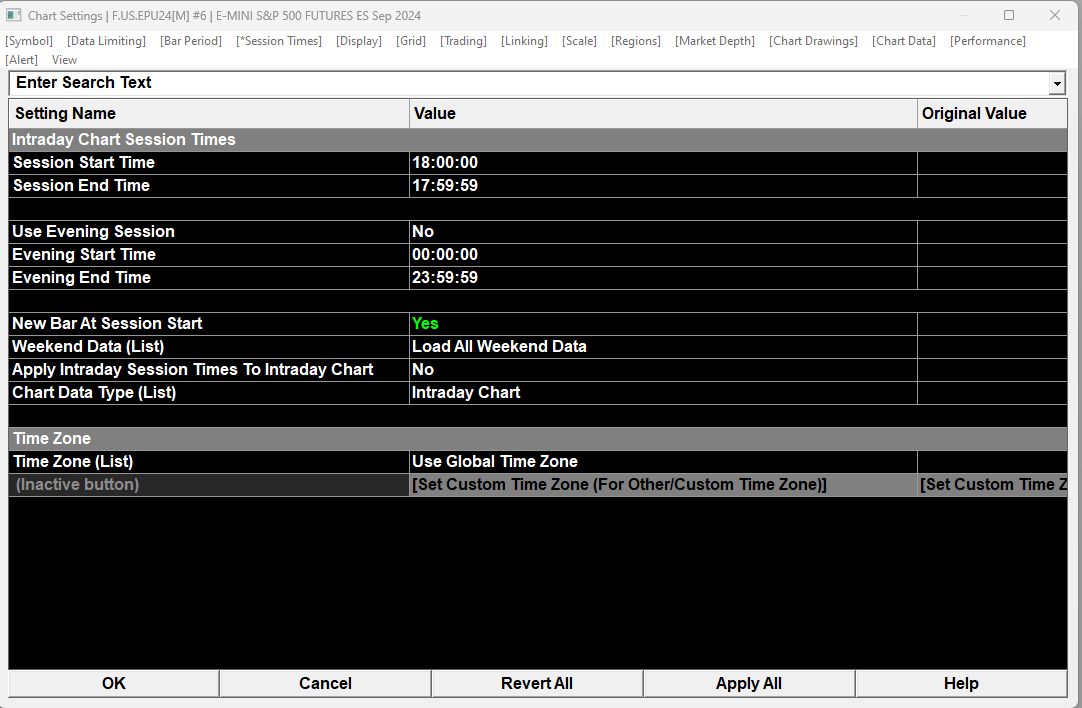Select the New Bar At Session Start label
This screenshot has height=708, width=1082.
[209, 324]
